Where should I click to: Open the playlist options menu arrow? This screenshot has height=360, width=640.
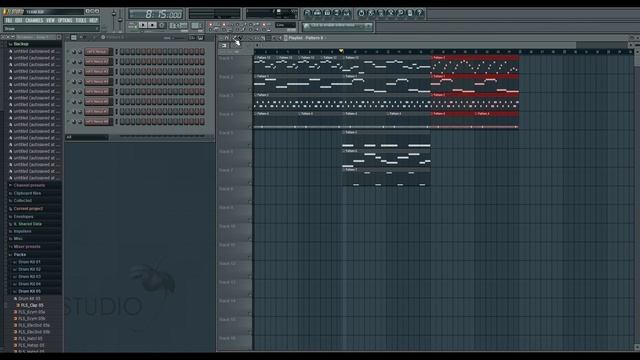pyautogui.click(x=220, y=38)
